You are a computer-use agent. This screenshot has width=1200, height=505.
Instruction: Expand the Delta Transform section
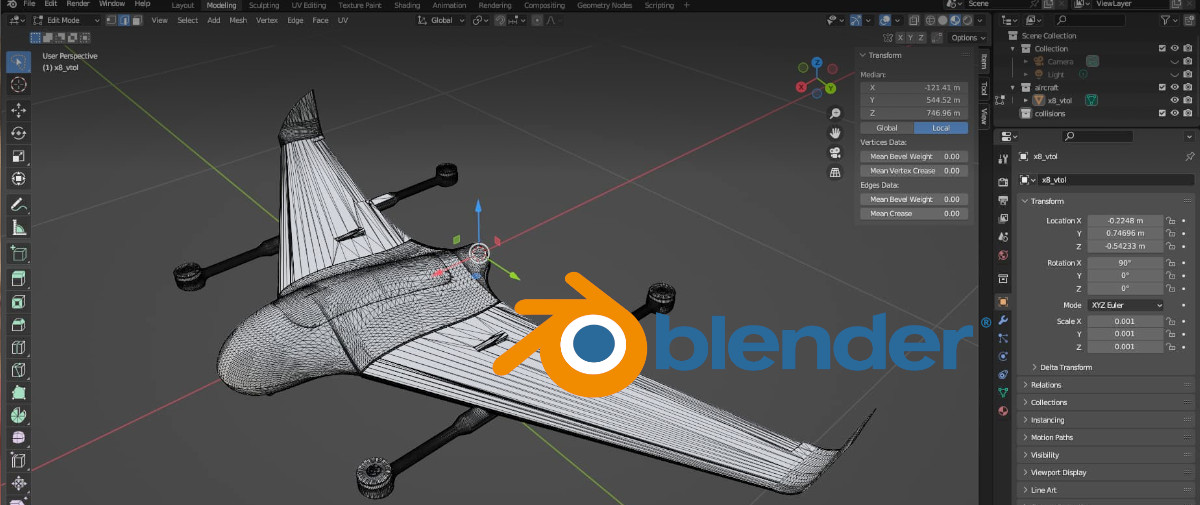[x=1065, y=367]
